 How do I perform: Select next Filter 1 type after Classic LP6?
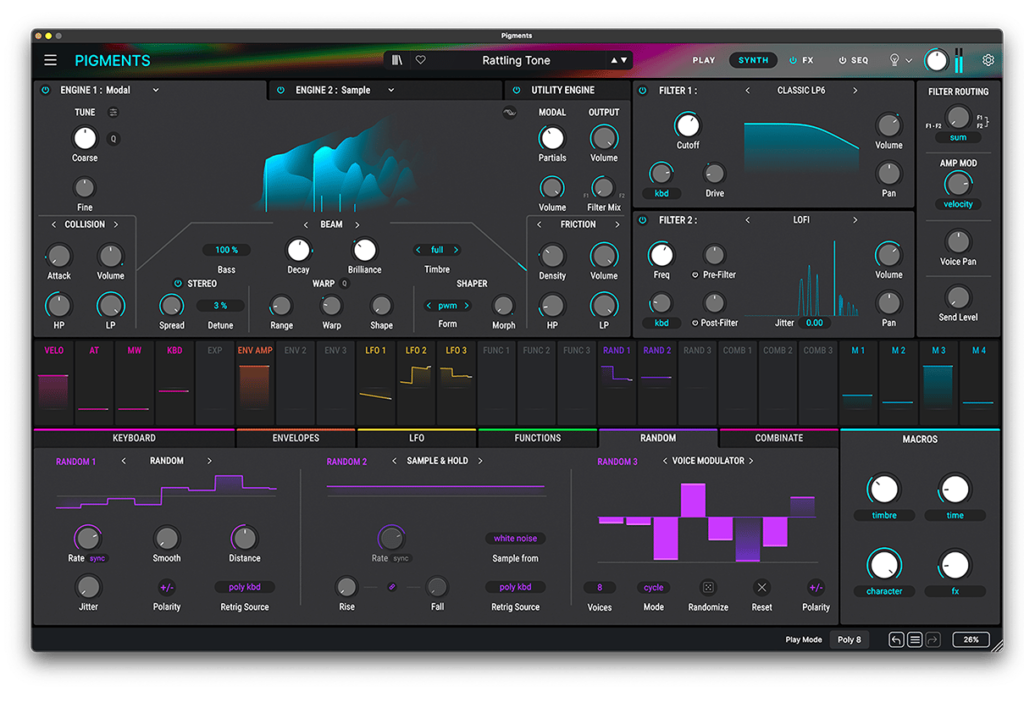(x=855, y=91)
